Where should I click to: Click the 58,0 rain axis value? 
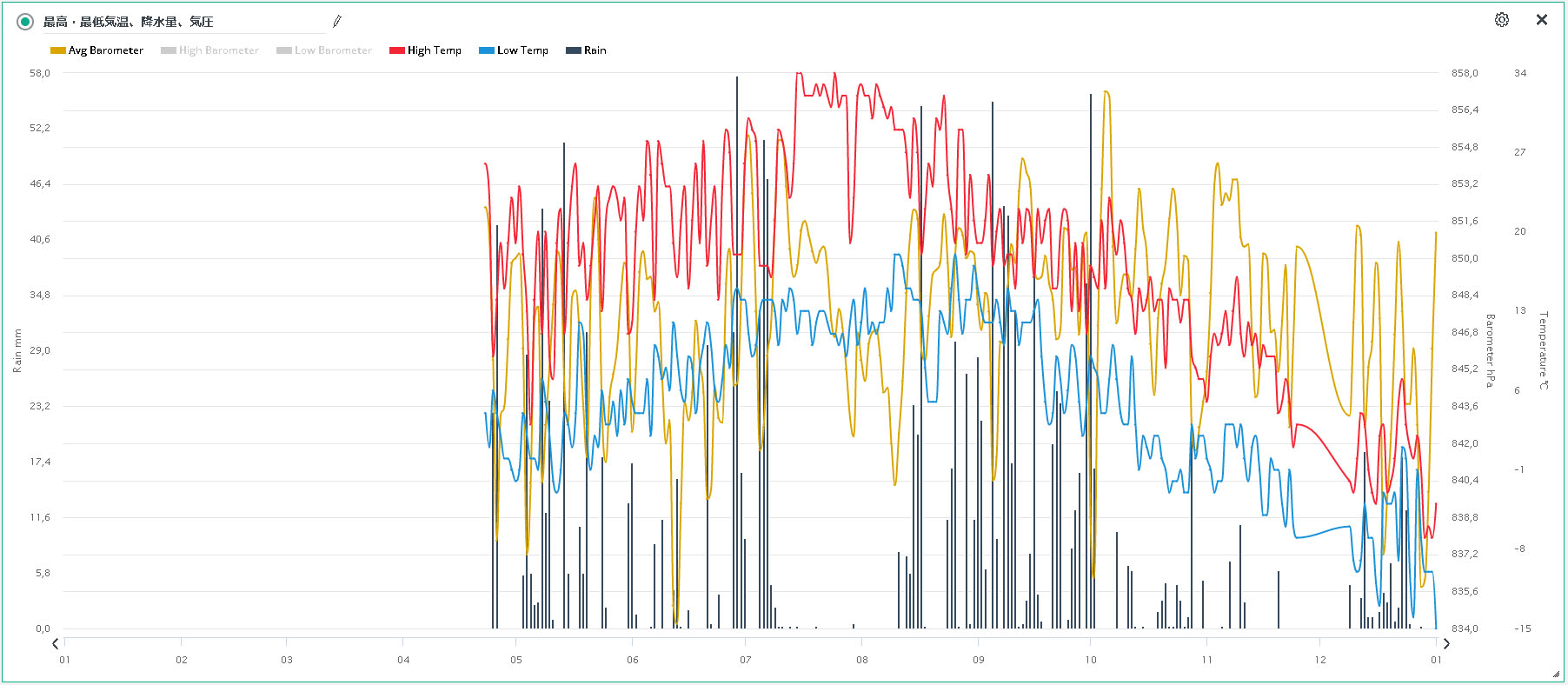(x=40, y=73)
